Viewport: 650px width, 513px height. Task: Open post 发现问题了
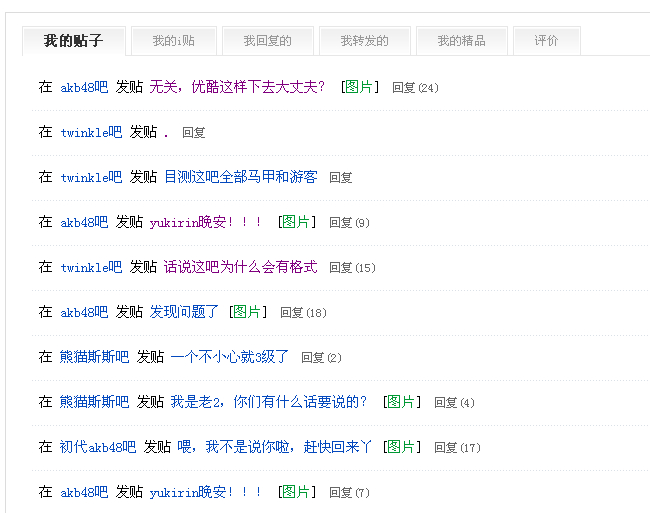(184, 312)
